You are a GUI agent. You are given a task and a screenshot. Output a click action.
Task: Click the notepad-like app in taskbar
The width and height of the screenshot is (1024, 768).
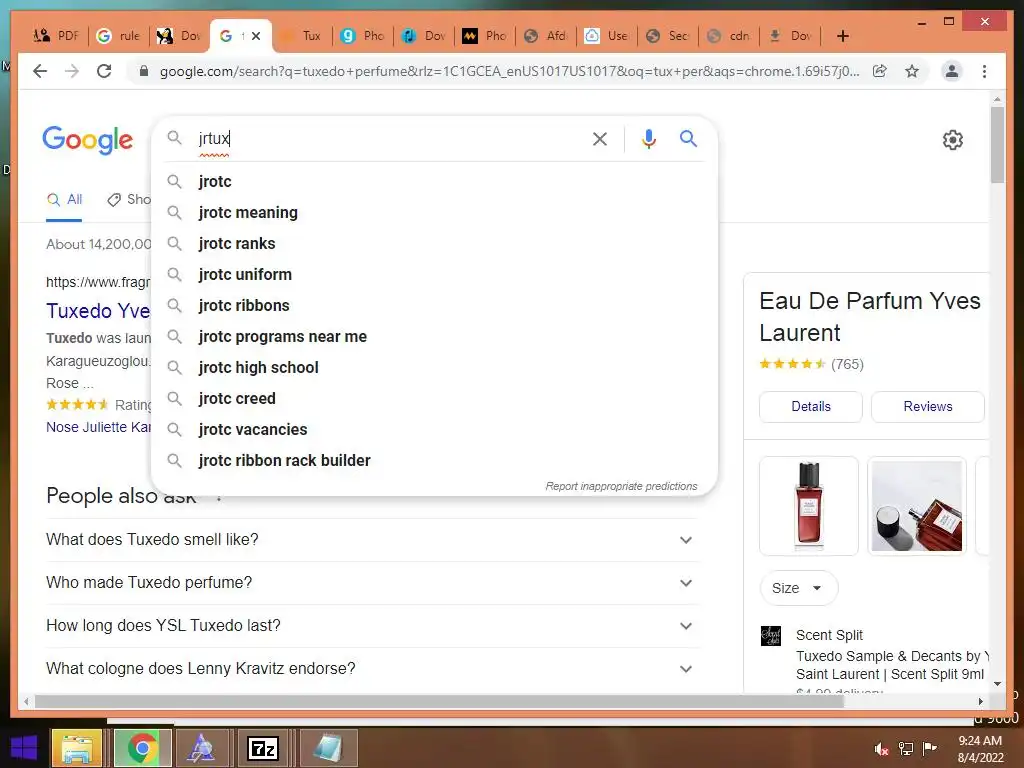coord(328,748)
